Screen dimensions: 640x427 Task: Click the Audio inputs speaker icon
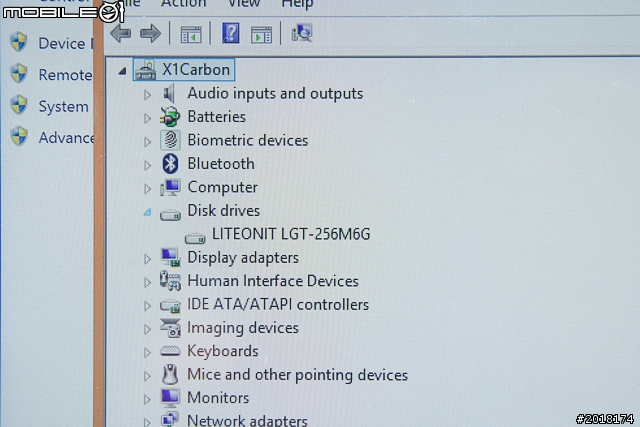click(x=169, y=93)
